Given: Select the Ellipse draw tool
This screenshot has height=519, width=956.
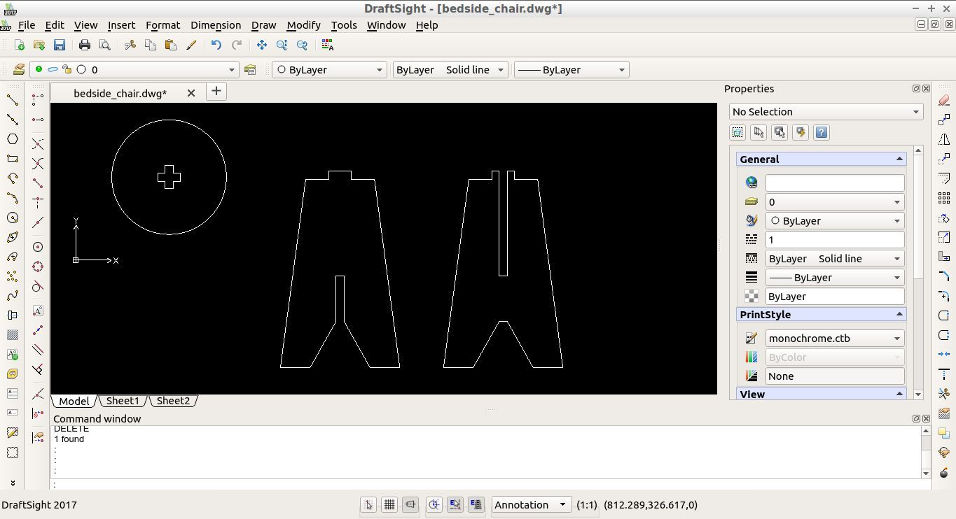Looking at the screenshot, I should [12, 237].
